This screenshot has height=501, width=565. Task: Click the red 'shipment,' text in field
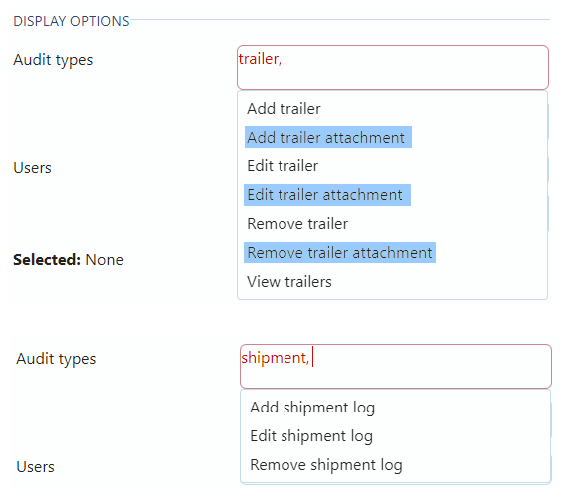pos(275,358)
